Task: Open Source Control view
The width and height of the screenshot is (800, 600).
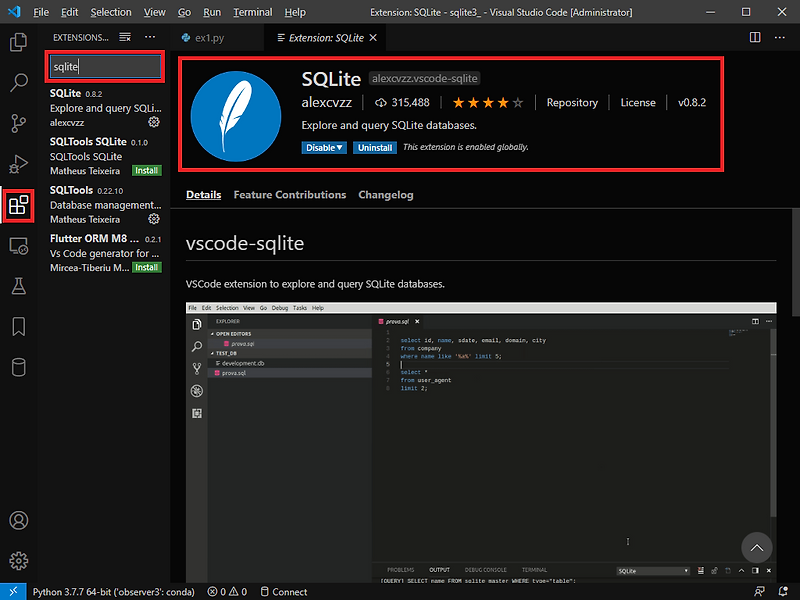Action: [x=18, y=123]
